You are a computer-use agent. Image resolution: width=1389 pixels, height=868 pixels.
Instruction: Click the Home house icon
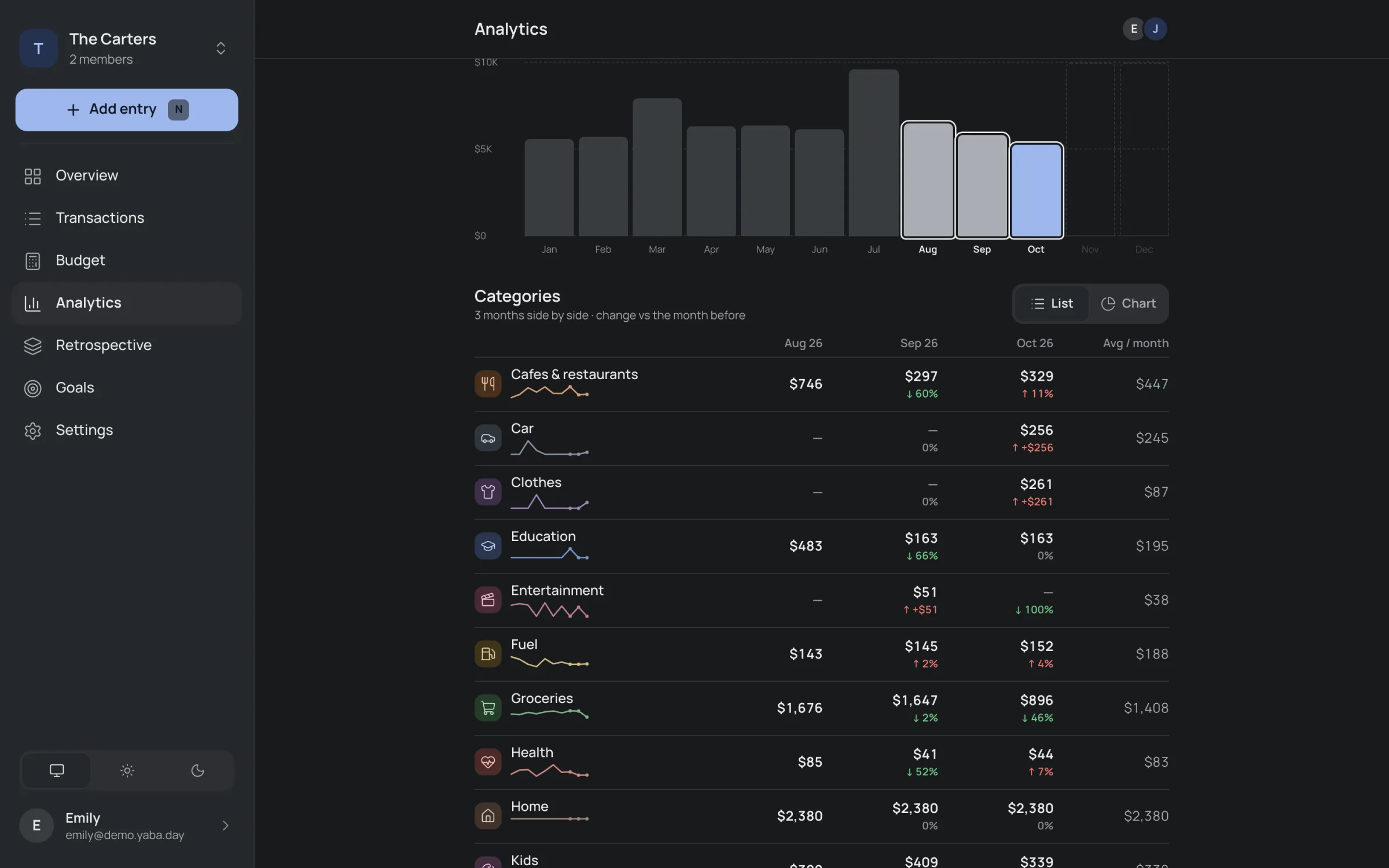[x=488, y=816]
